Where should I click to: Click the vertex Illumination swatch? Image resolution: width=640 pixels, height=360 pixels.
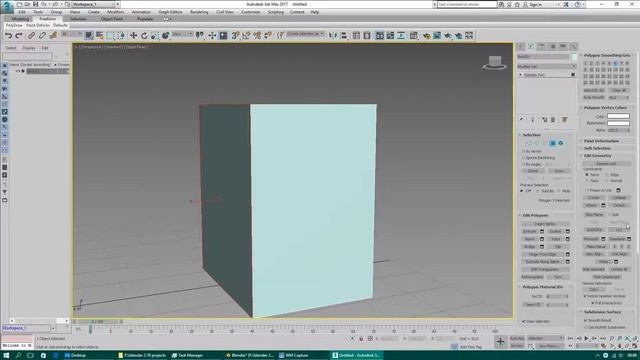coord(618,123)
